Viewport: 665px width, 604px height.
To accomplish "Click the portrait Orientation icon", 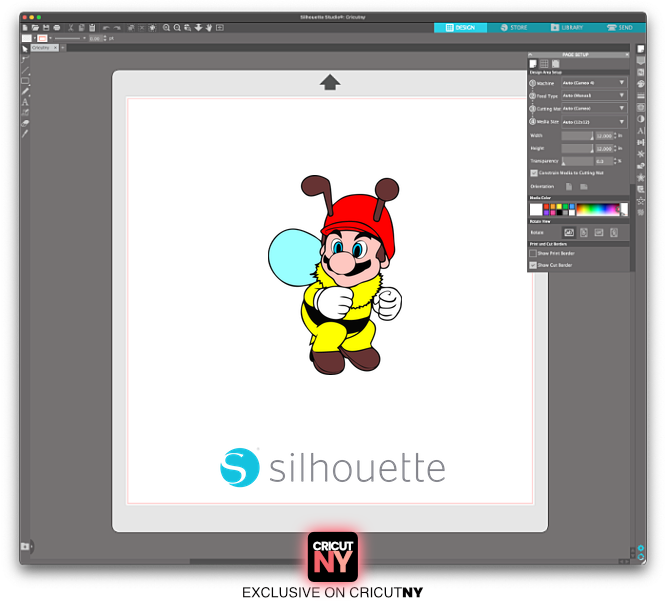I will 569,187.
